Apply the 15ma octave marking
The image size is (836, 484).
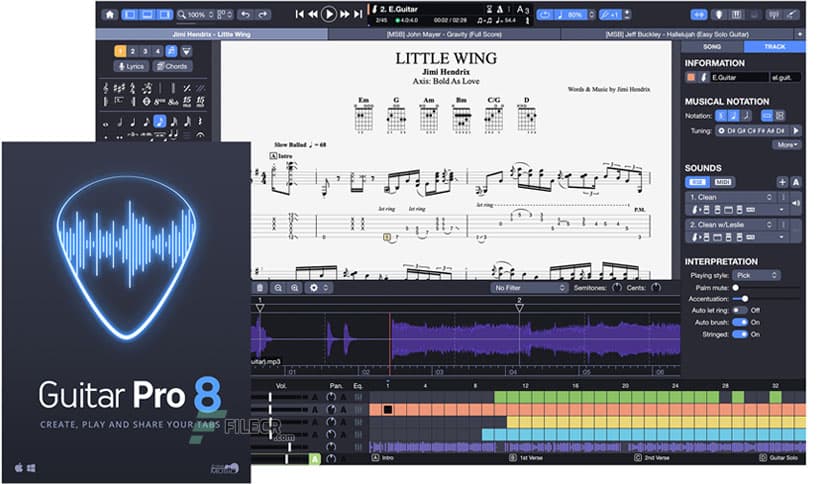click(x=187, y=101)
